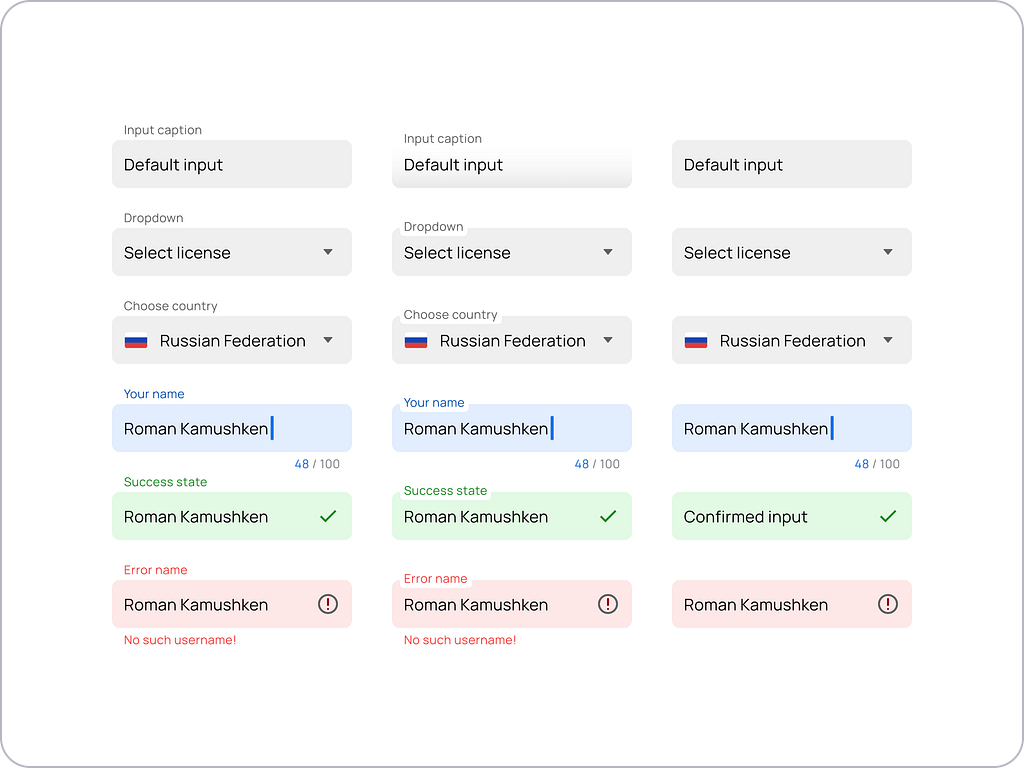Select the Success state green field text
Image resolution: width=1024 pixels, height=768 pixels.
195,516
